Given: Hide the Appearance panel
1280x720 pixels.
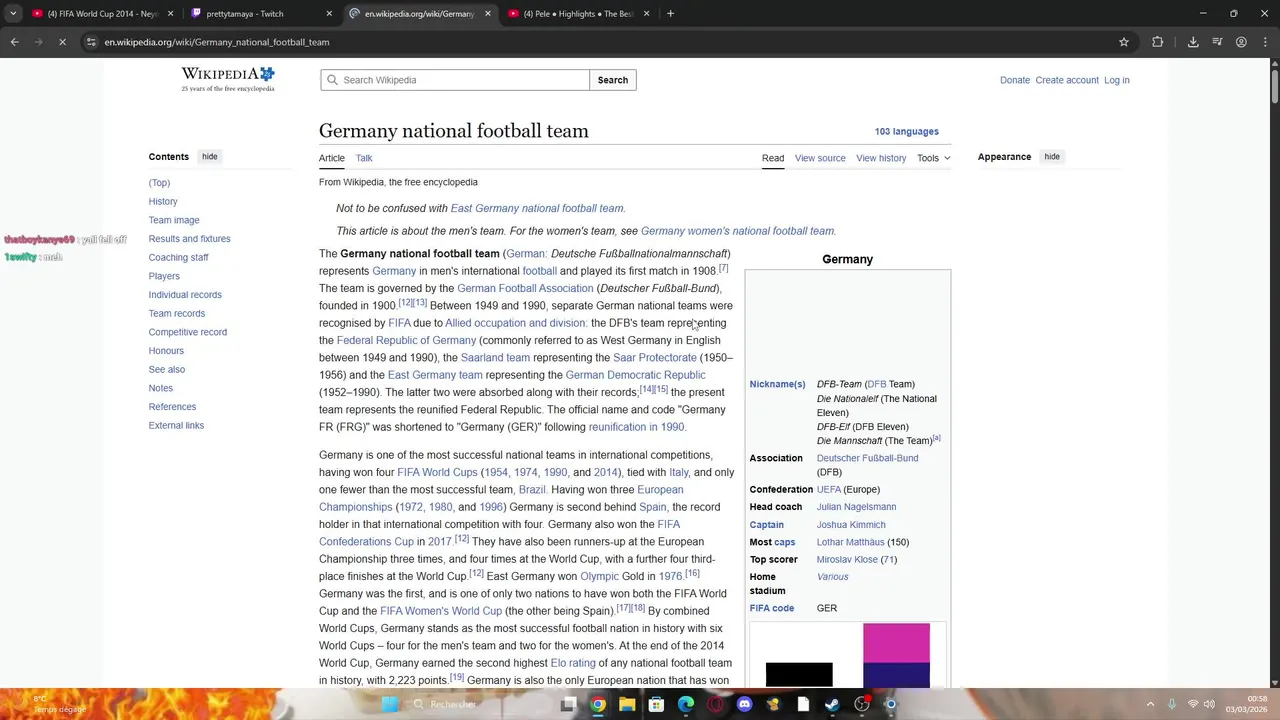Looking at the screenshot, I should tap(1052, 157).
